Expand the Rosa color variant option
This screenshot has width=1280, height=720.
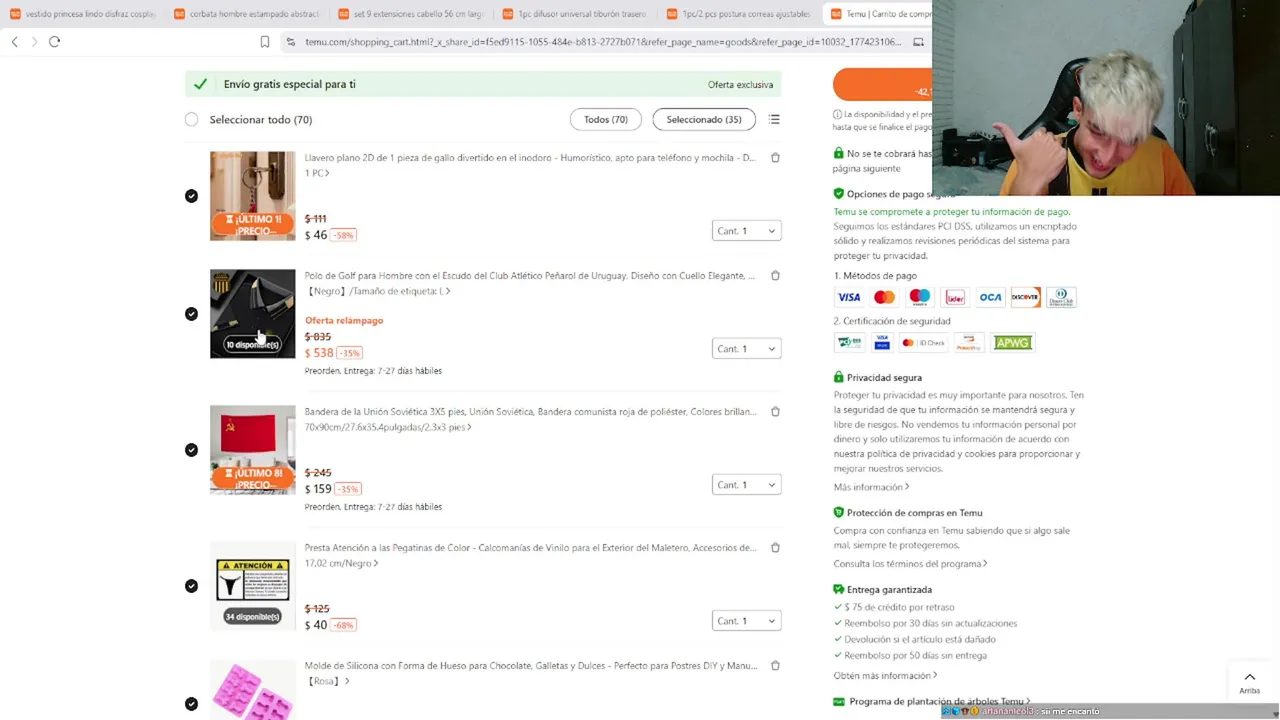328,681
